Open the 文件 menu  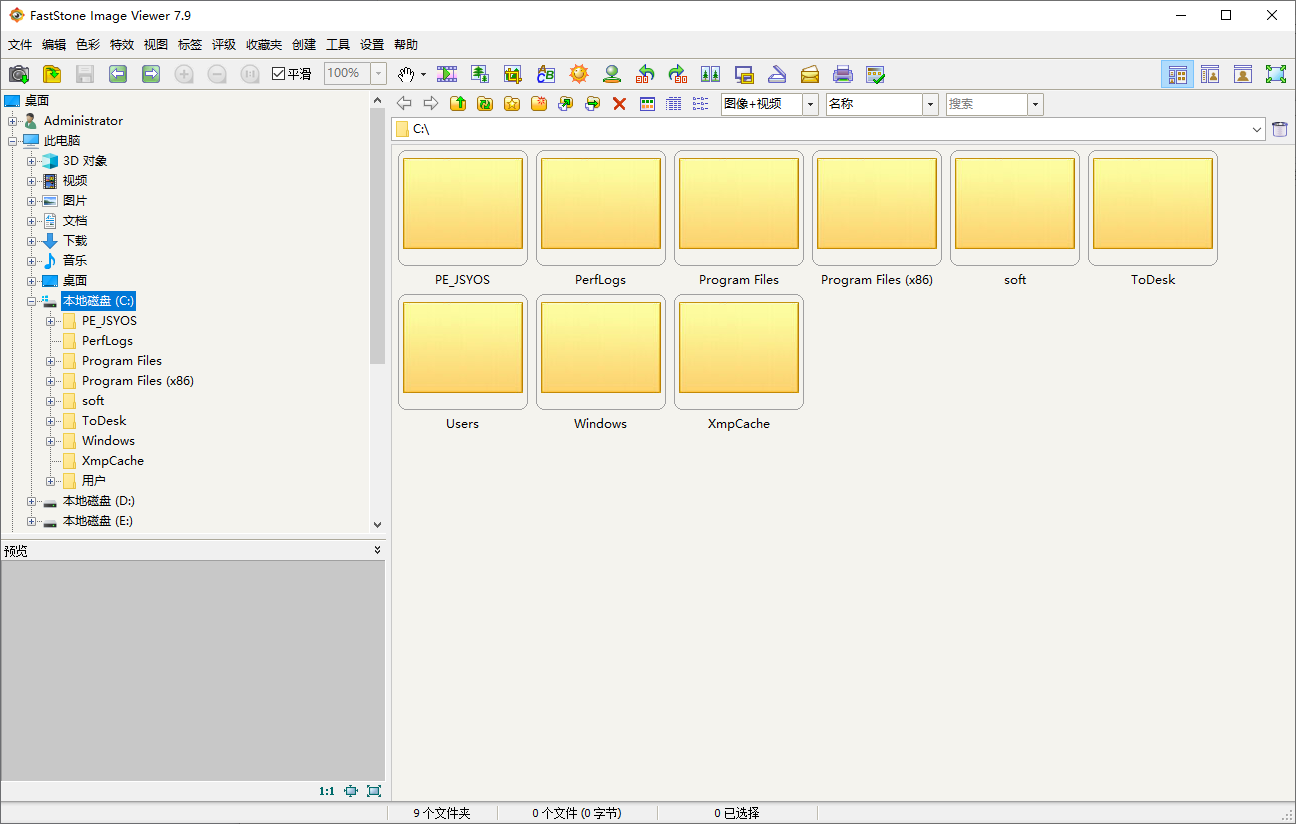20,45
